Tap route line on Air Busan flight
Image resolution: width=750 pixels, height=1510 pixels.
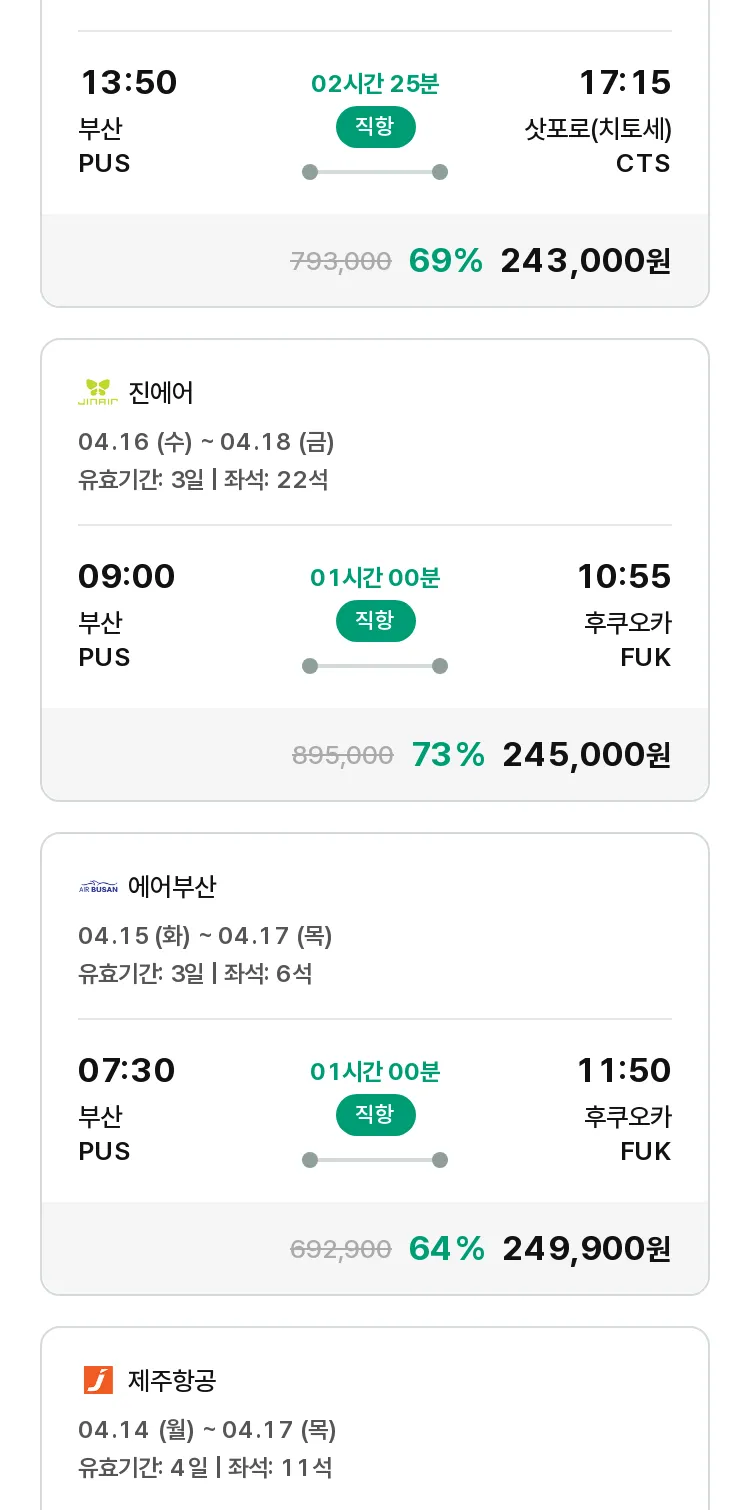pyautogui.click(x=375, y=1160)
